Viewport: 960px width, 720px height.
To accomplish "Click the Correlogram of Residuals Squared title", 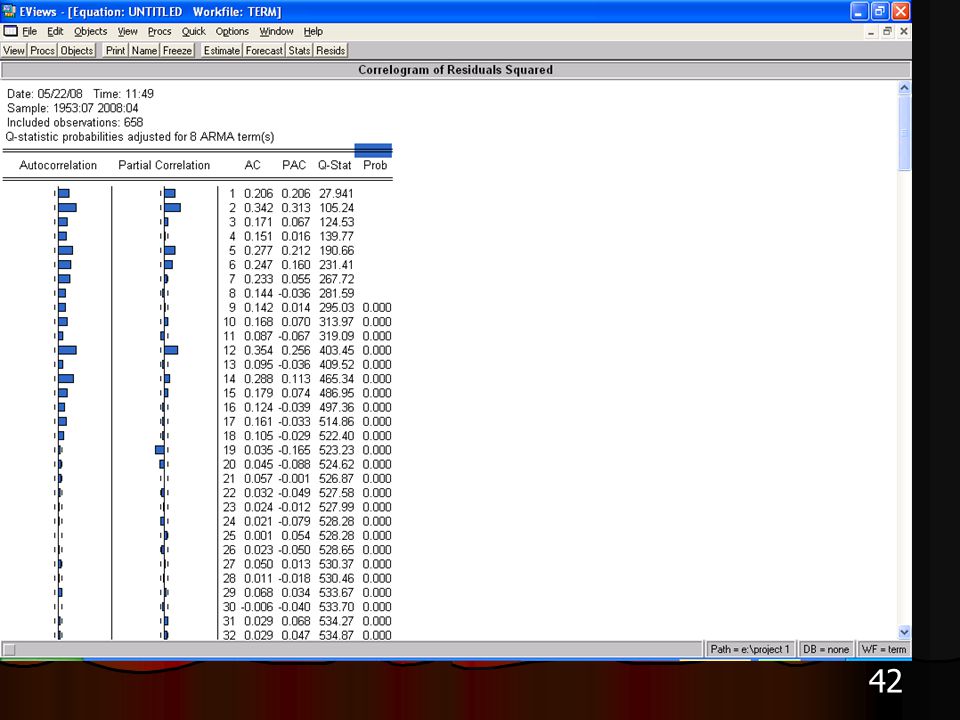I will [456, 70].
